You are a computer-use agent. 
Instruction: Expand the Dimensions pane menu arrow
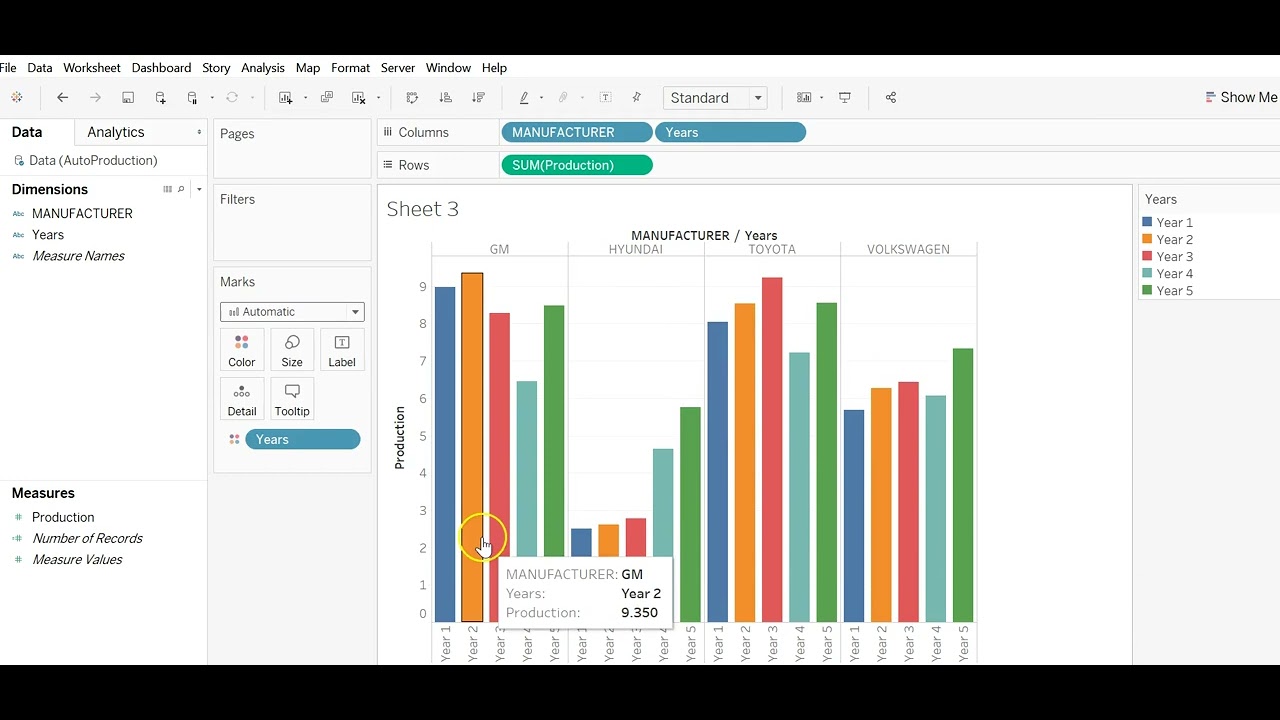[x=199, y=189]
